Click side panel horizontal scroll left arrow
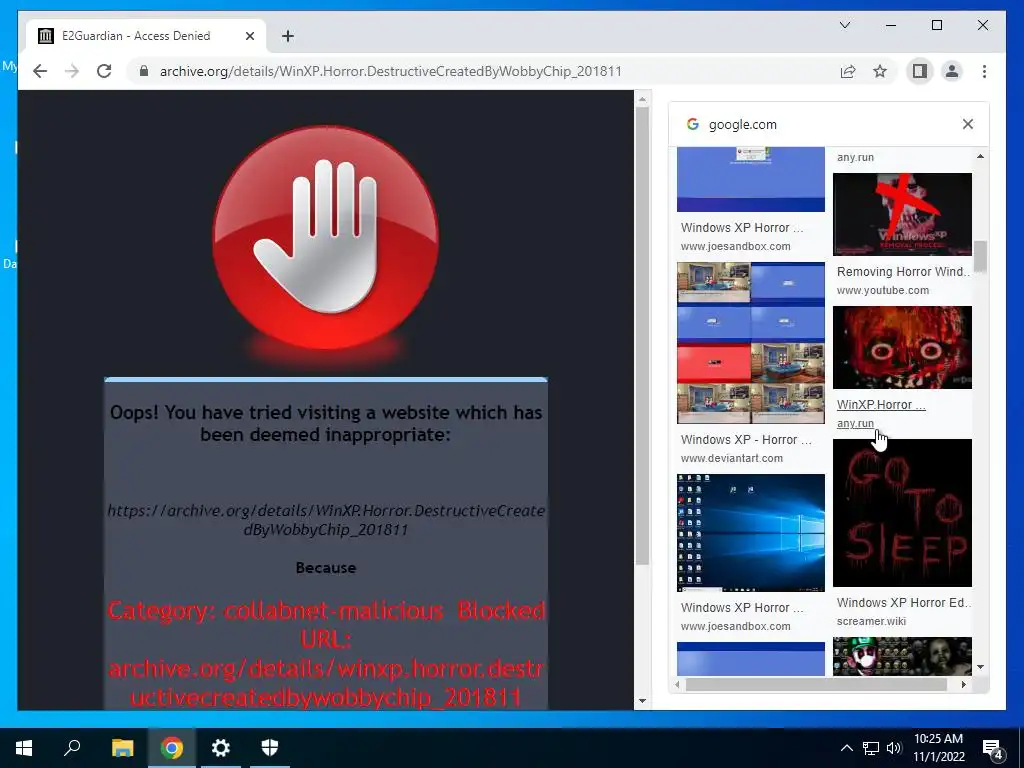Viewport: 1024px width, 768px height. click(x=677, y=684)
